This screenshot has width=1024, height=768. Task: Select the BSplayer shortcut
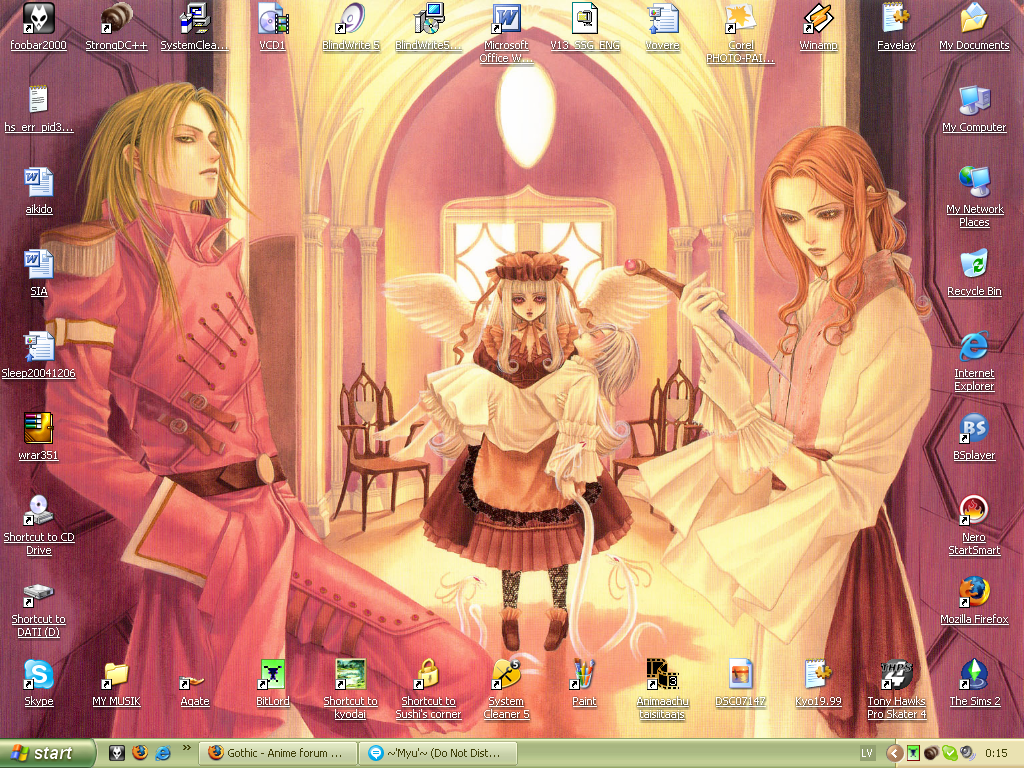tap(974, 437)
